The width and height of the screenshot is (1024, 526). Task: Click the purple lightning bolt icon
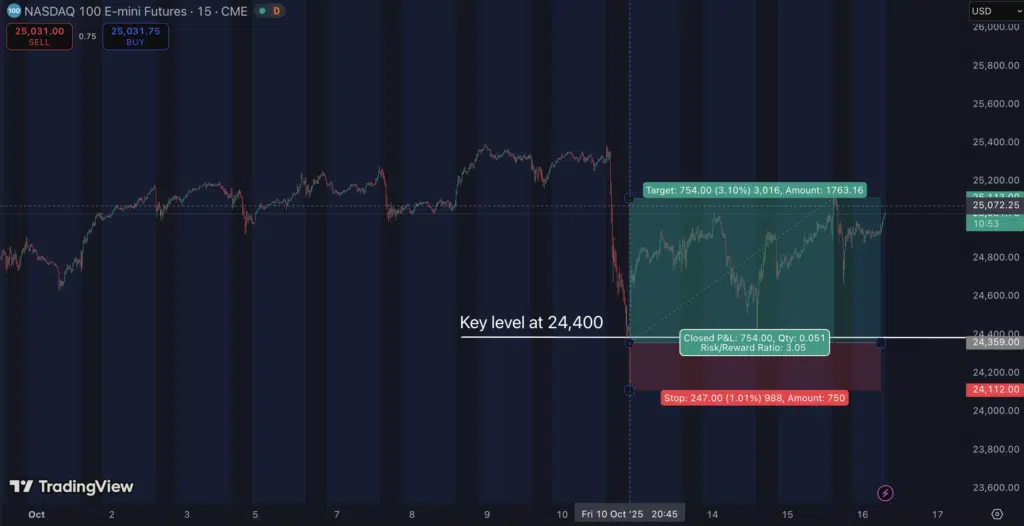(x=885, y=493)
